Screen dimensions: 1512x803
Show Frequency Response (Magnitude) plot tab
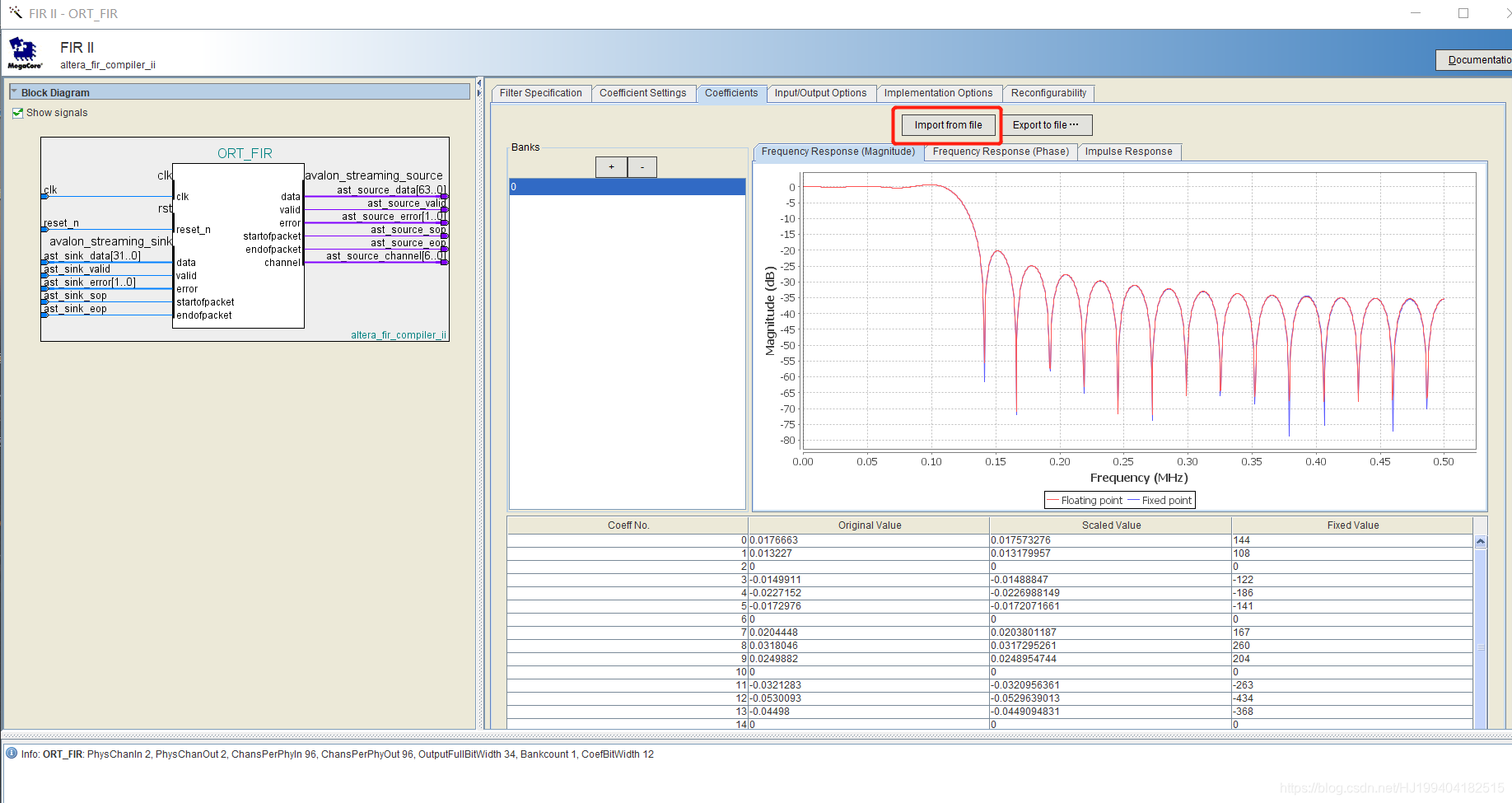click(838, 152)
